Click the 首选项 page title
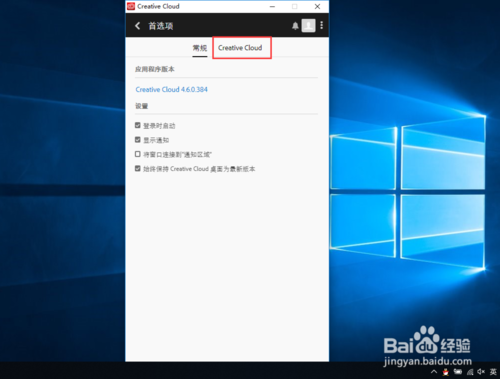500x379 pixels. click(x=161, y=26)
